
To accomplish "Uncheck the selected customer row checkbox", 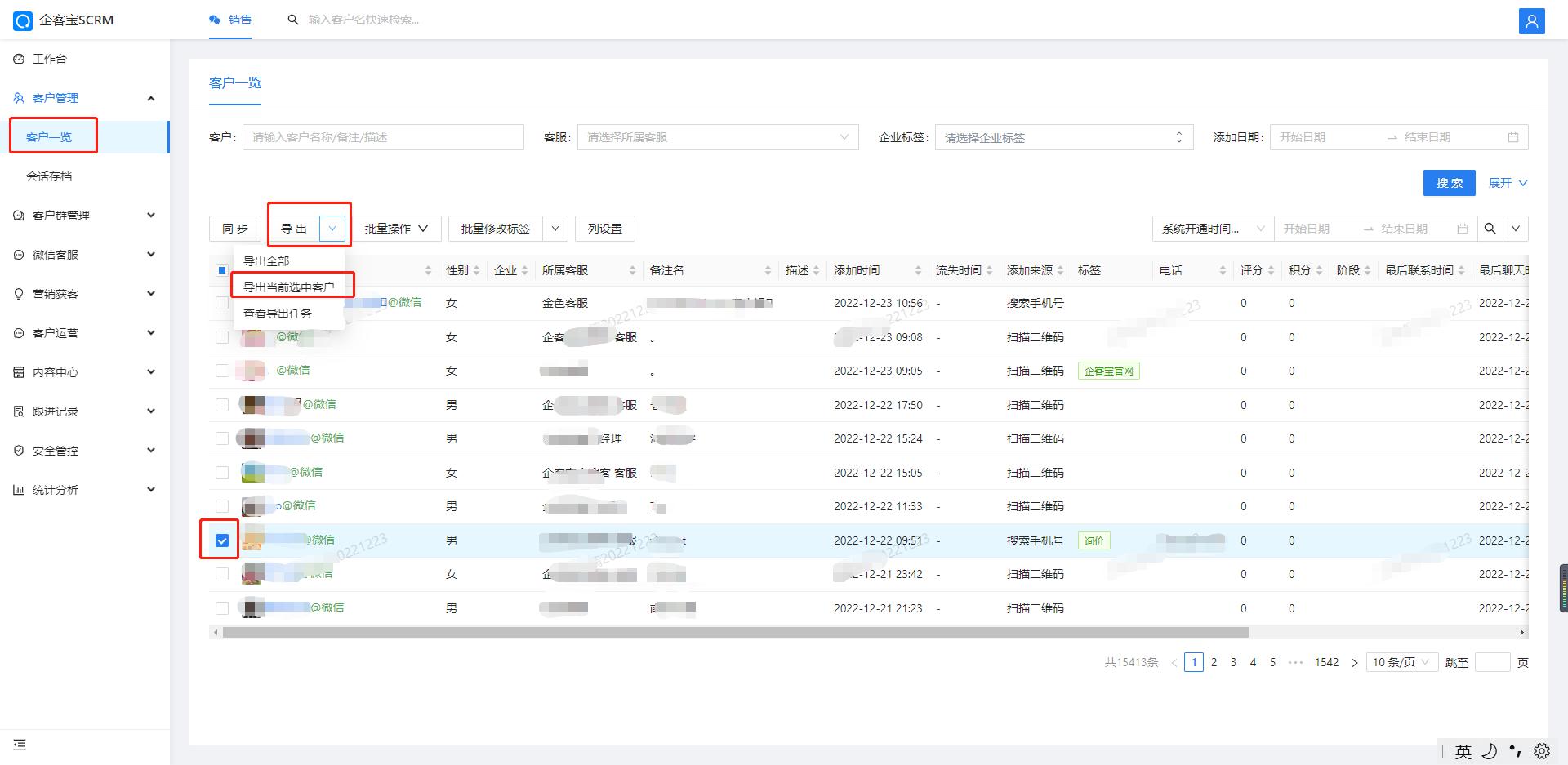I will pyautogui.click(x=222, y=540).
